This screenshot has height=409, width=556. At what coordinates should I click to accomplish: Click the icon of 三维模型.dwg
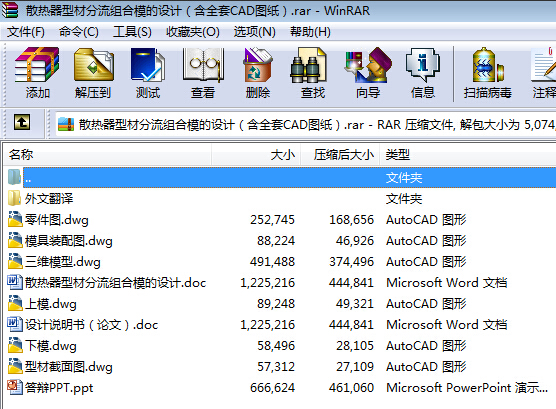click(15, 261)
